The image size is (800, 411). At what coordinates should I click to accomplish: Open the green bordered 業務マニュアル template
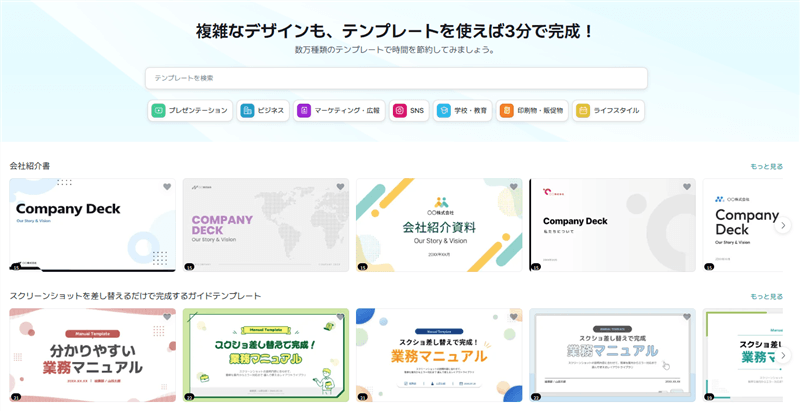(x=266, y=355)
